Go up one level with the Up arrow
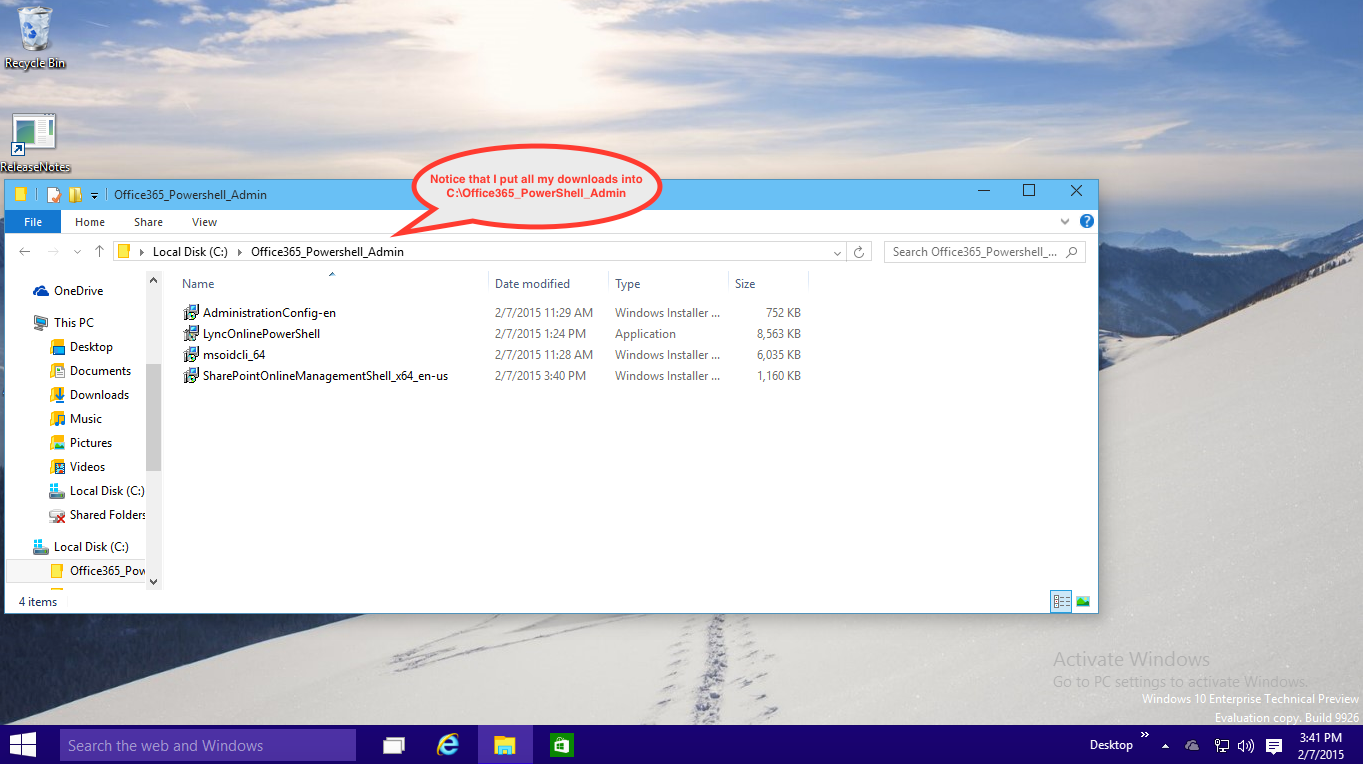 [x=99, y=252]
